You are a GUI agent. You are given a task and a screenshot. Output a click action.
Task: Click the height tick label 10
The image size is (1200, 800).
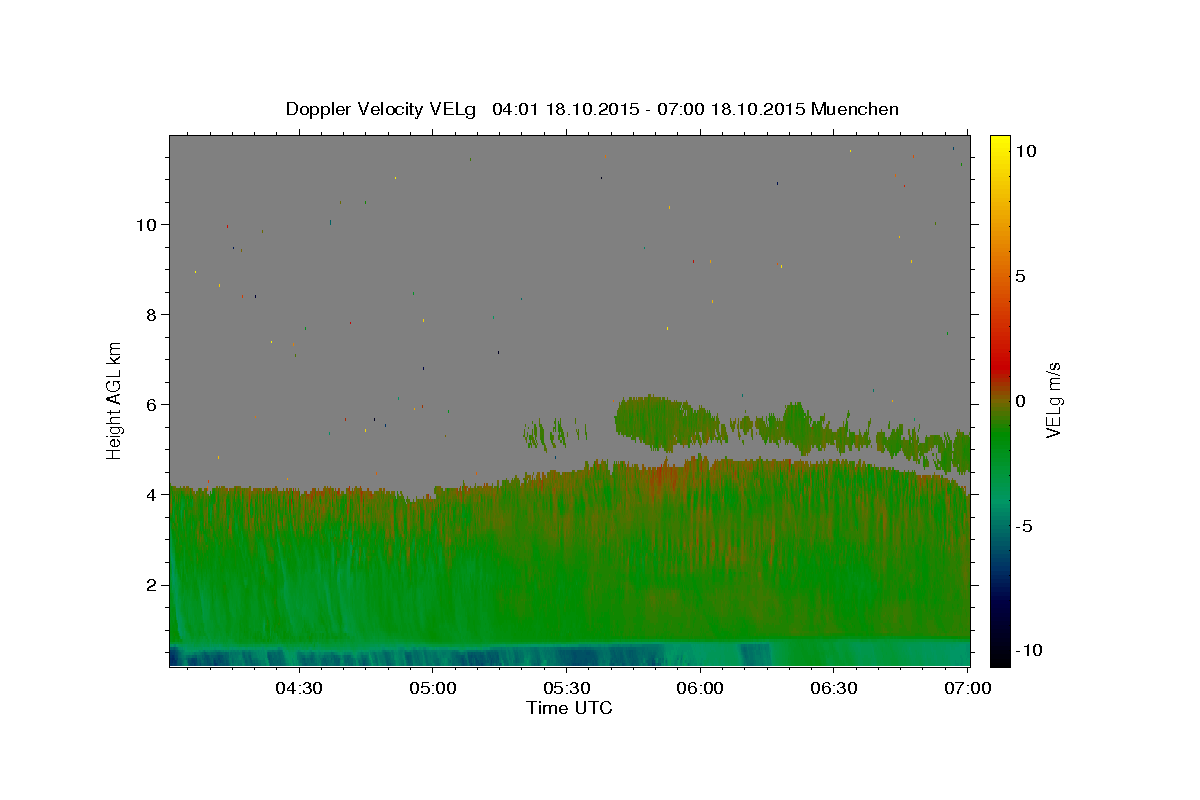146,224
